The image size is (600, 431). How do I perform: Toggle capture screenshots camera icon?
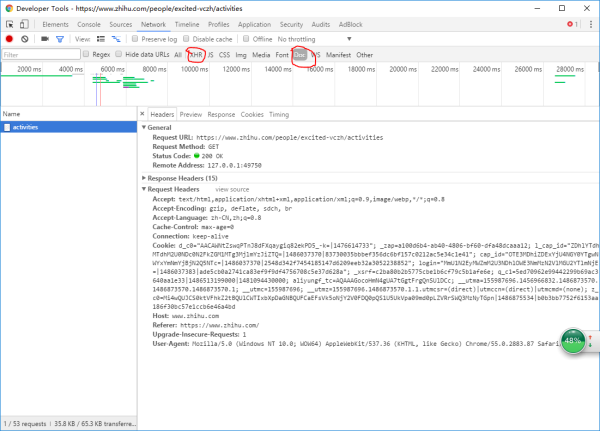[x=43, y=39]
